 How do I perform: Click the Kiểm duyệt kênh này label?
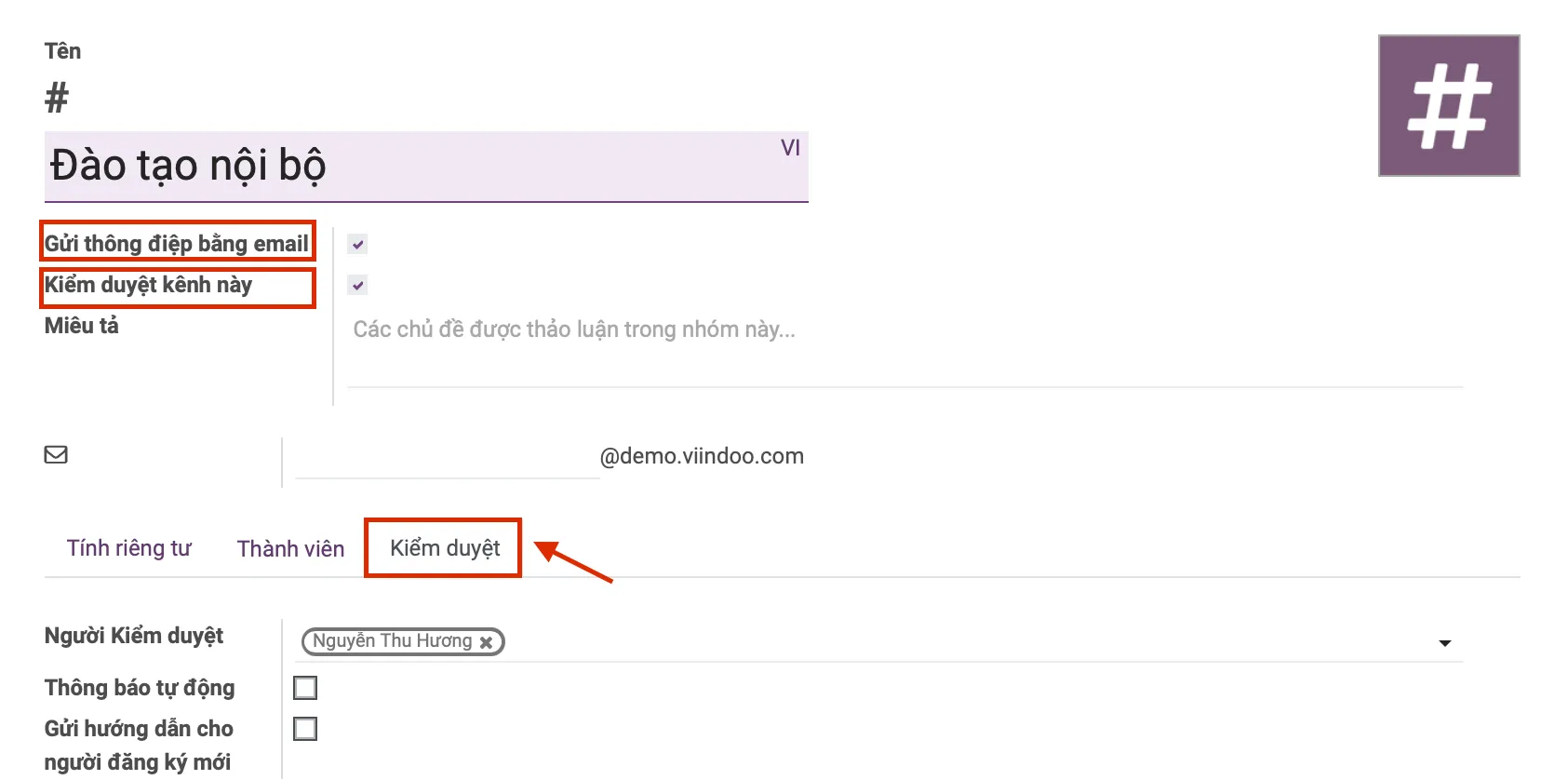(148, 285)
